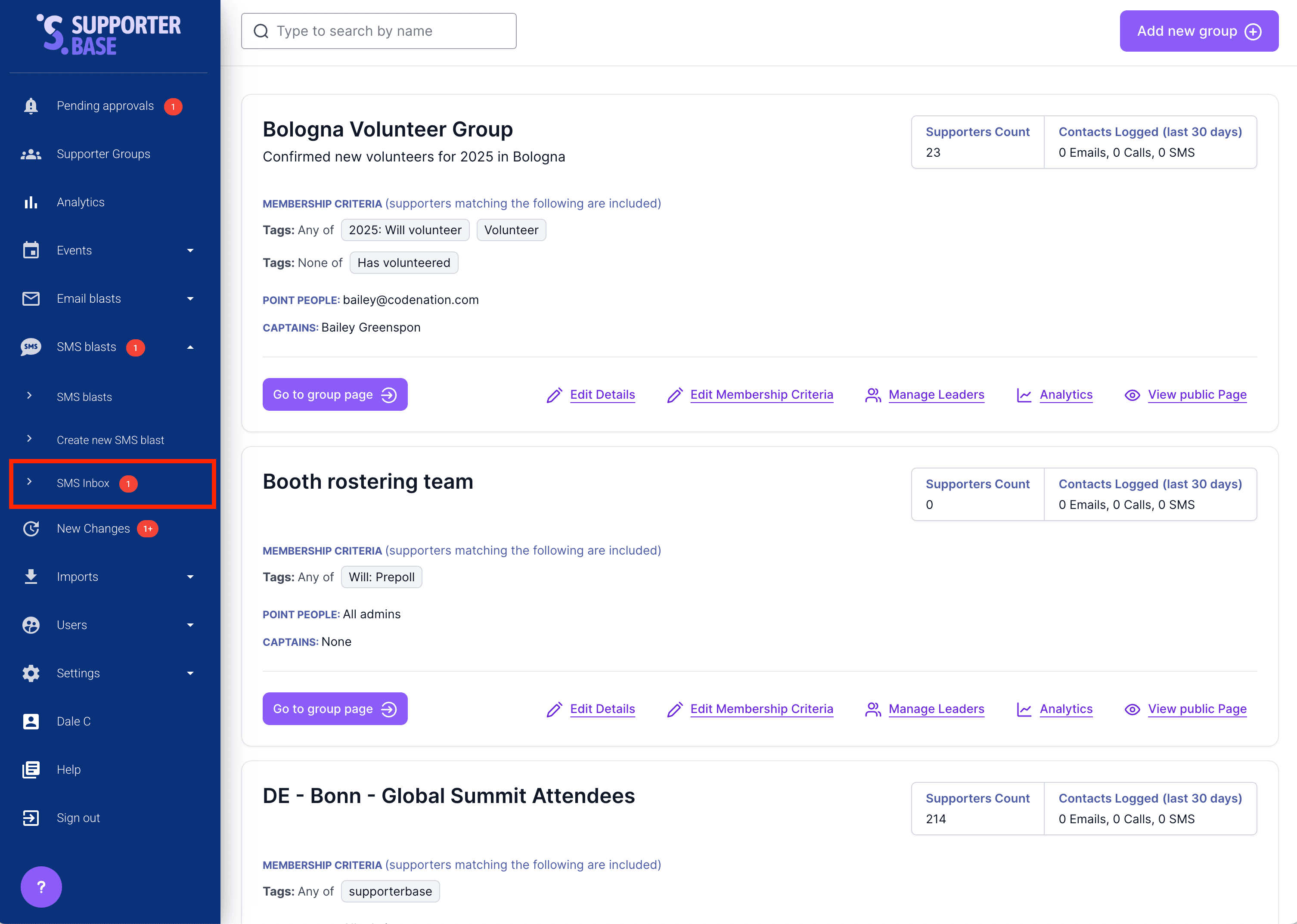This screenshot has width=1297, height=924.
Task: Click the Dale C profile icon
Action: 31,722
